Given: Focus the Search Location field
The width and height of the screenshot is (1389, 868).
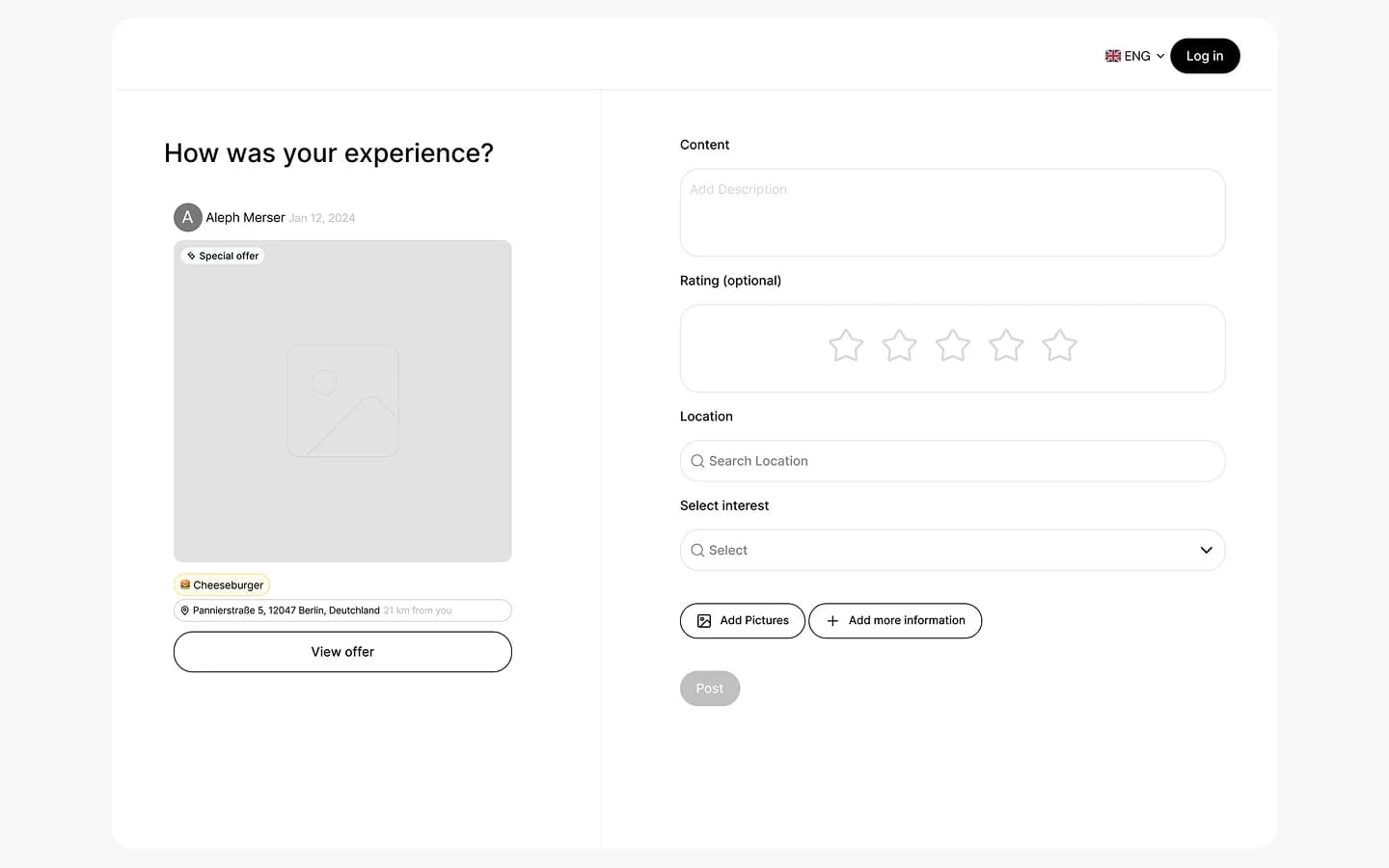Looking at the screenshot, I should point(953,461).
